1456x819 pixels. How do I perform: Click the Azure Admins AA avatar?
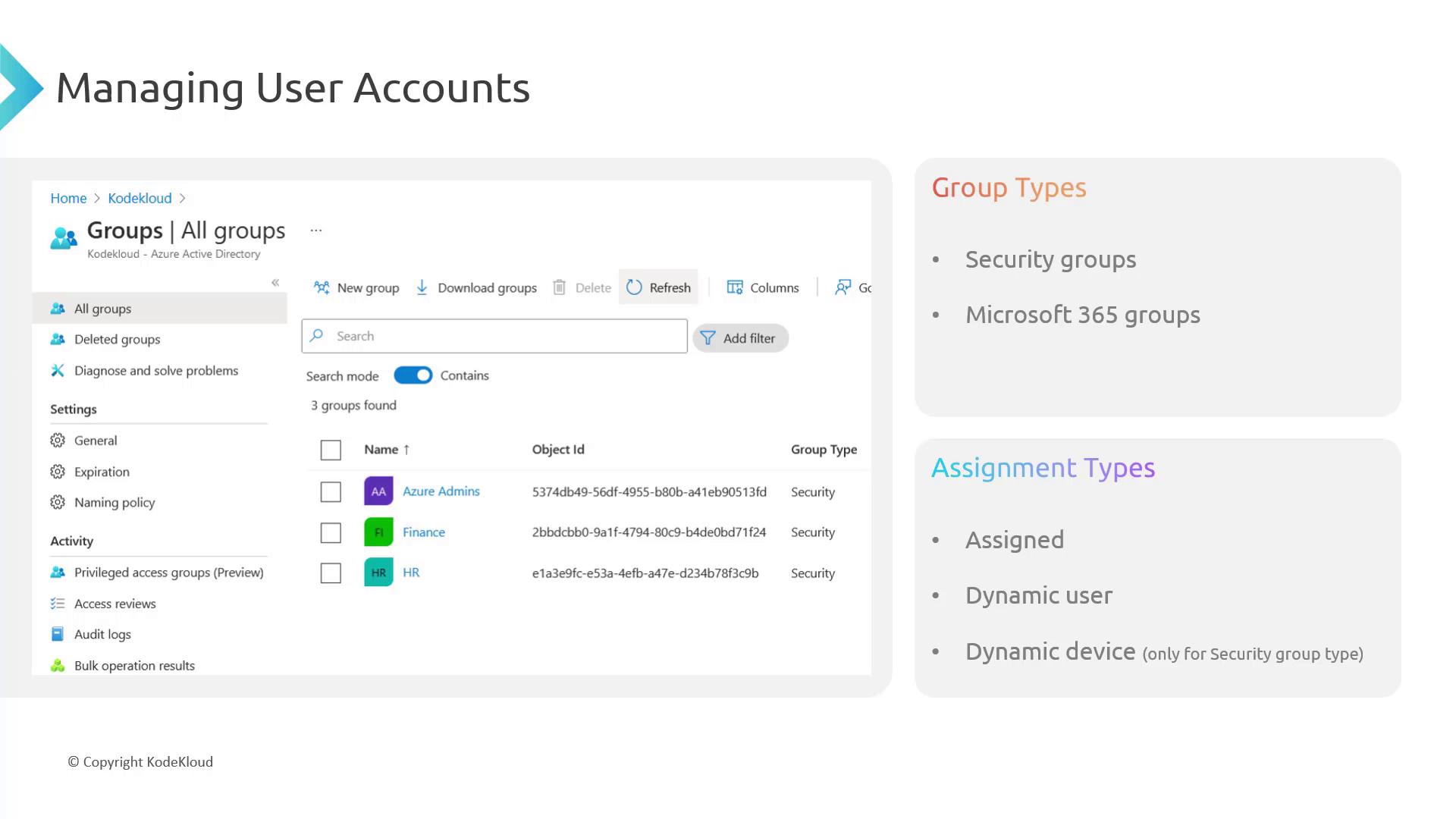(378, 491)
